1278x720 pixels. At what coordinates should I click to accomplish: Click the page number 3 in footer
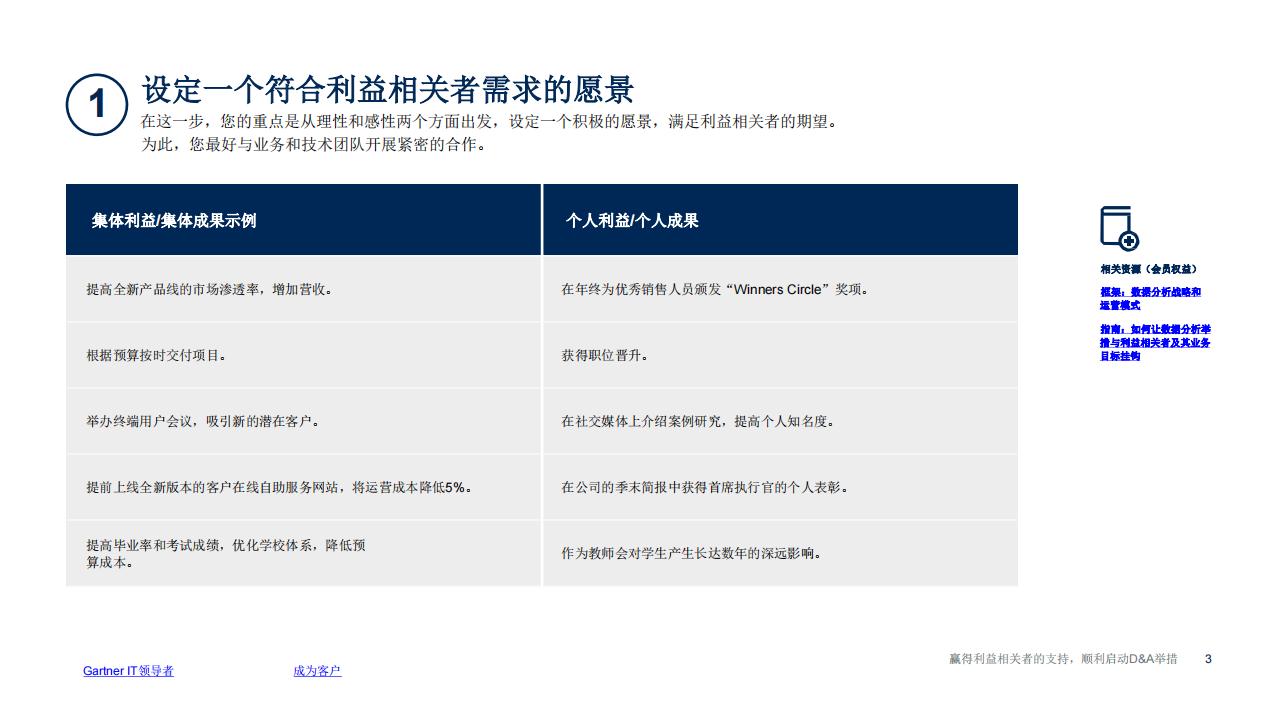(1208, 659)
